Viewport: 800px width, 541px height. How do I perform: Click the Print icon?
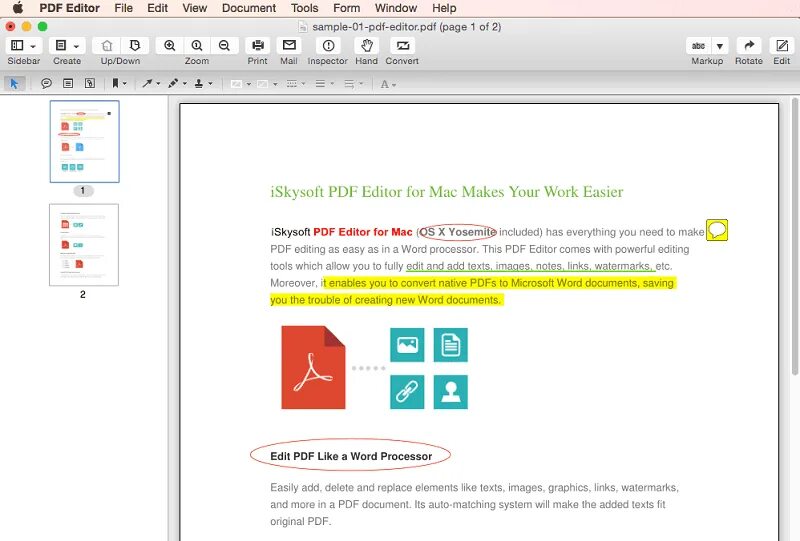(258, 45)
